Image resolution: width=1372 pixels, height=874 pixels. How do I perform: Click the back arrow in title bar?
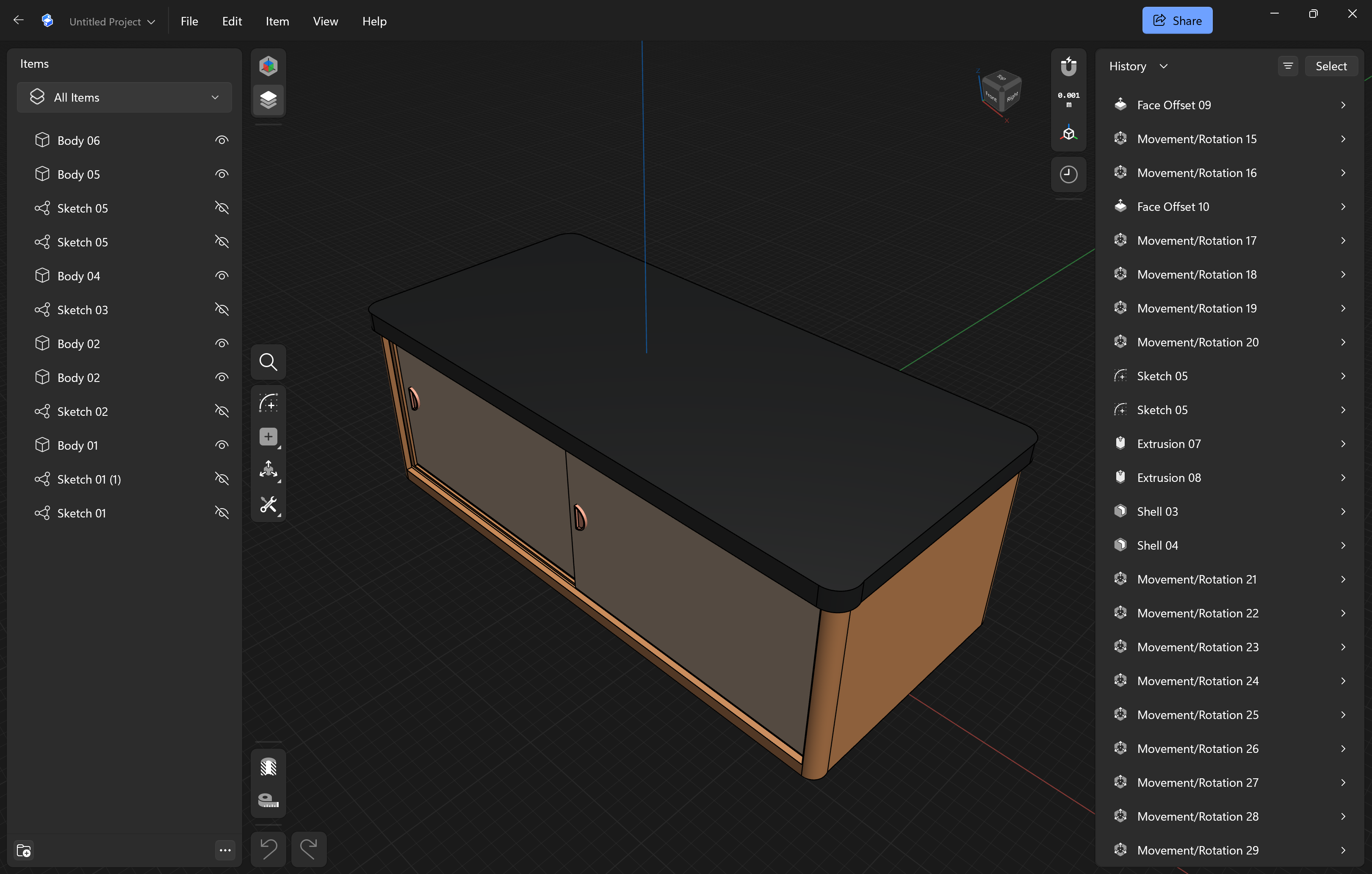point(18,20)
